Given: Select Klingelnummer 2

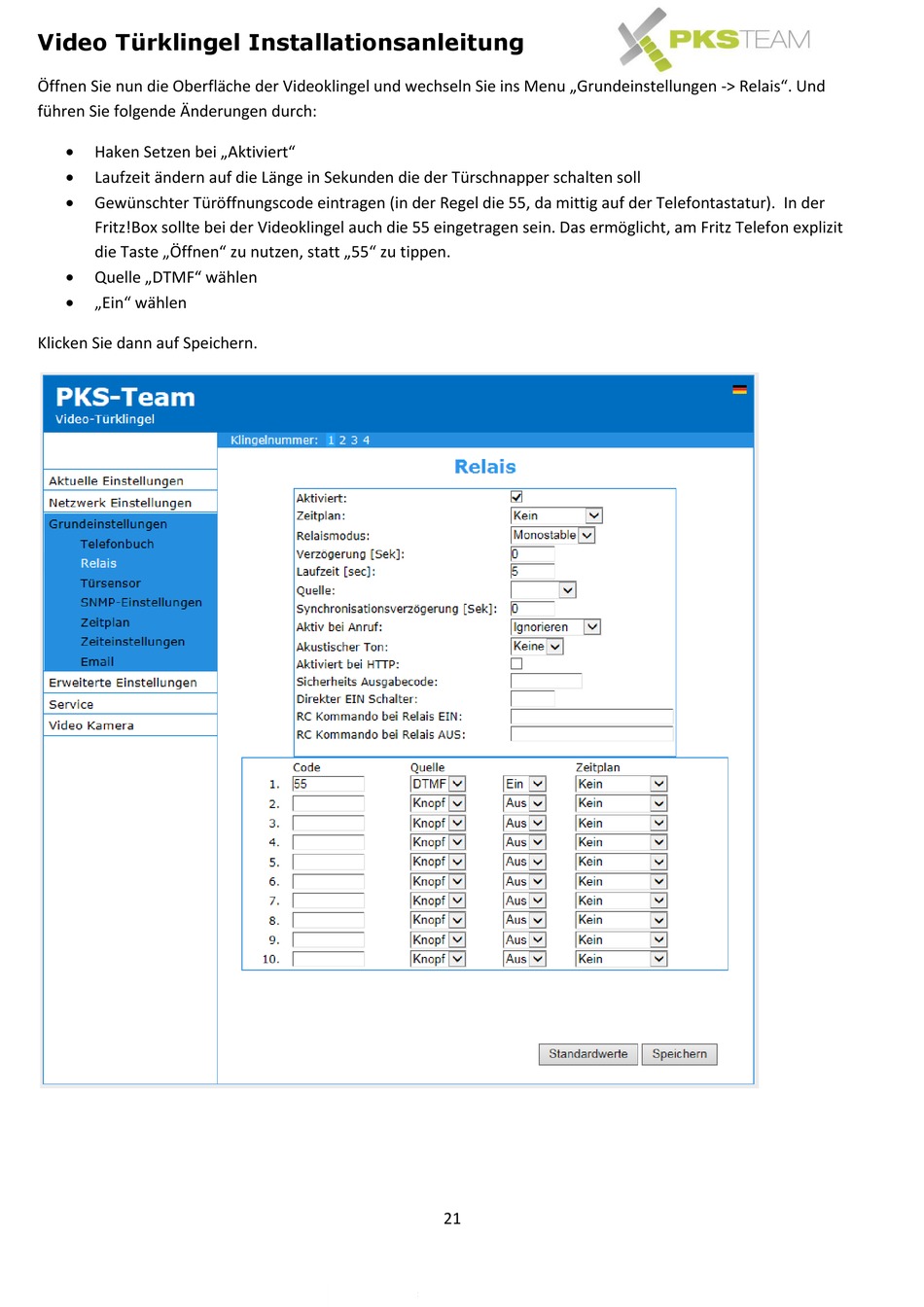Looking at the screenshot, I should (342, 441).
